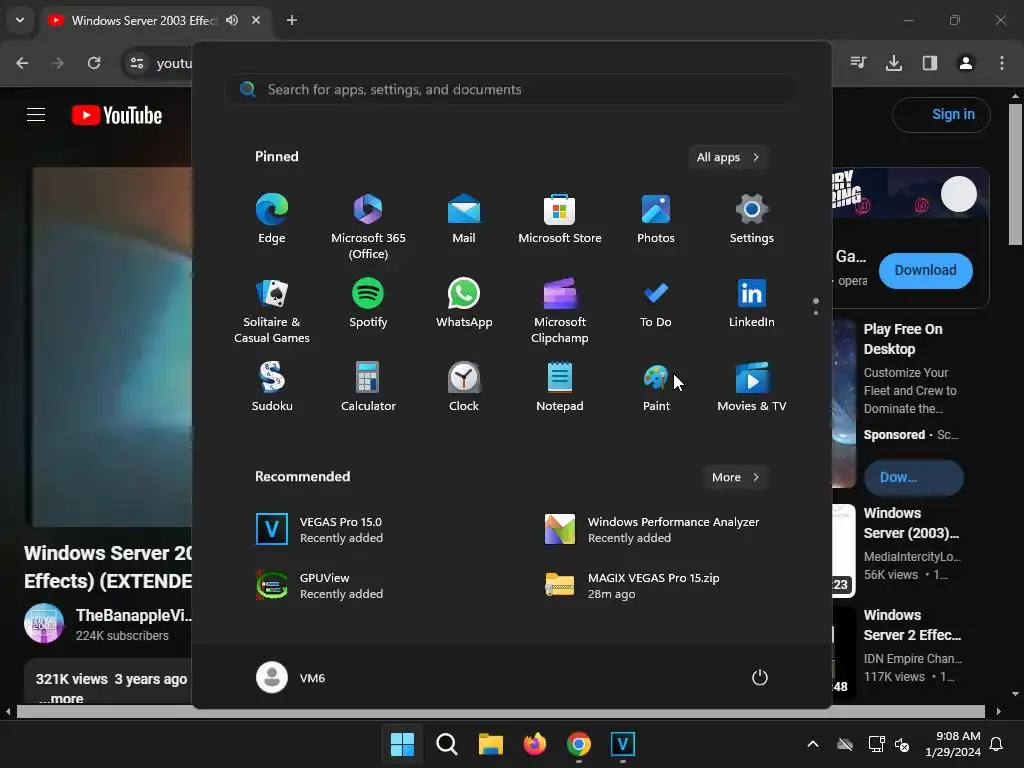Launch Spotify
Viewport: 1024px width, 768px height.
coord(368,304)
